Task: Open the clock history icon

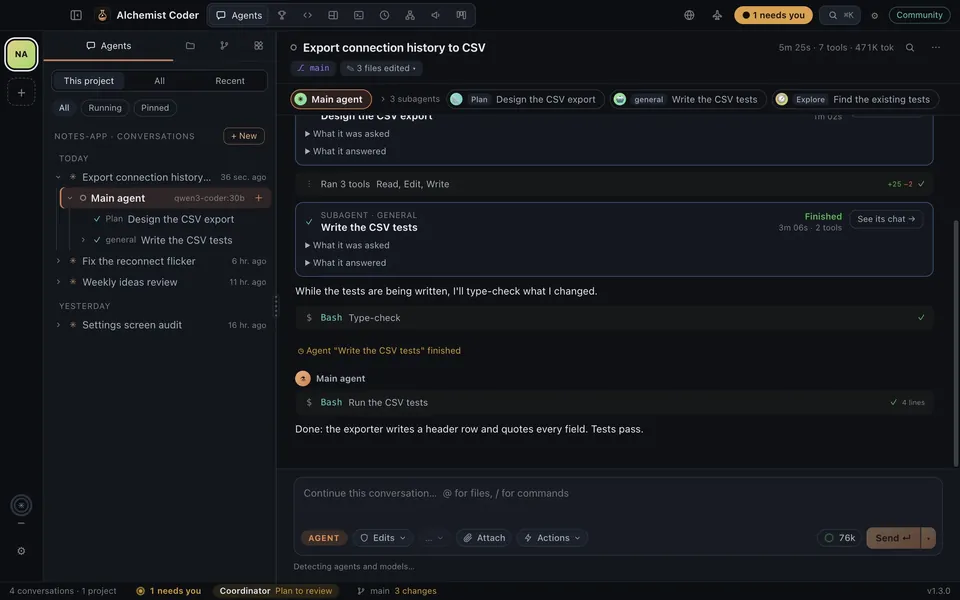Action: [x=384, y=15]
